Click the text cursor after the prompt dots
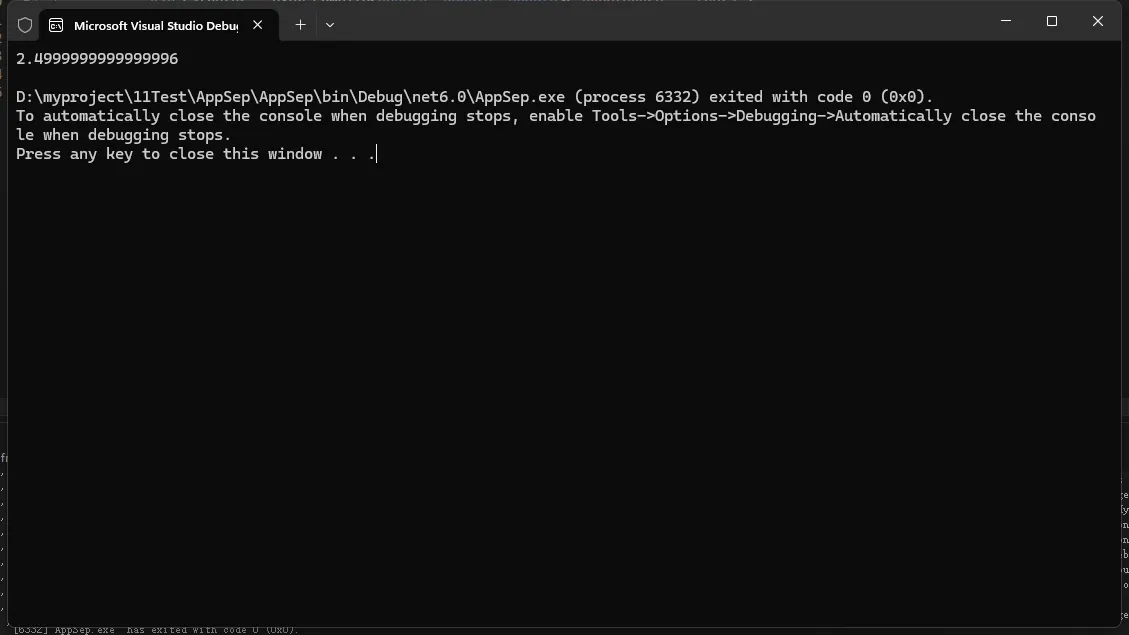 pos(376,154)
